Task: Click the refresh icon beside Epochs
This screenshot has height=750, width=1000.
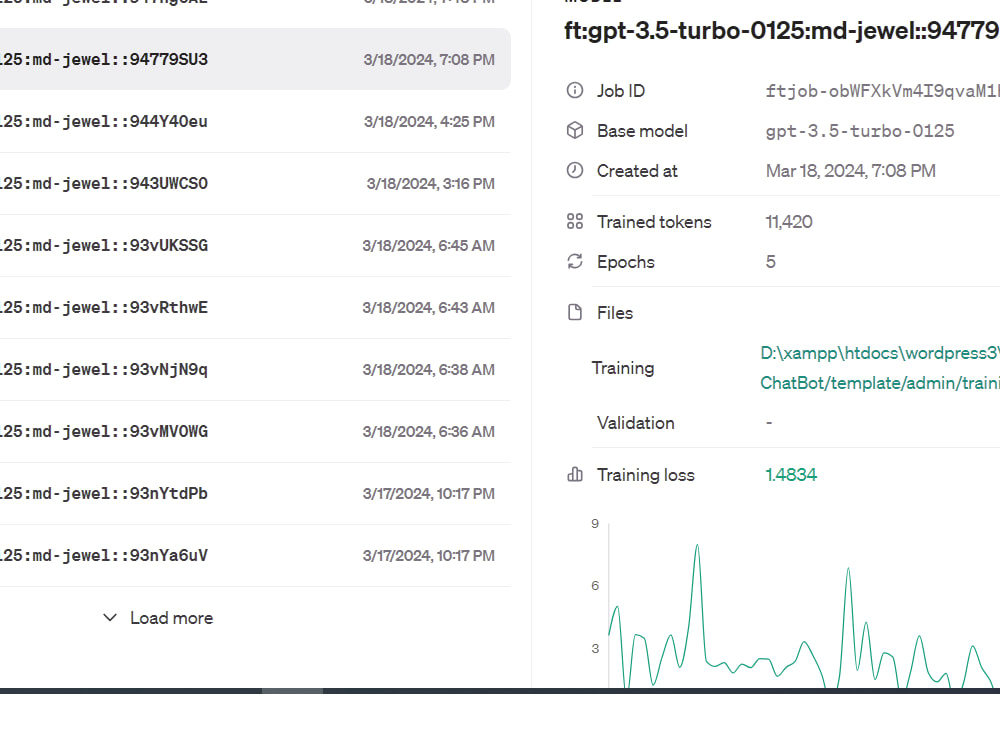Action: point(574,261)
